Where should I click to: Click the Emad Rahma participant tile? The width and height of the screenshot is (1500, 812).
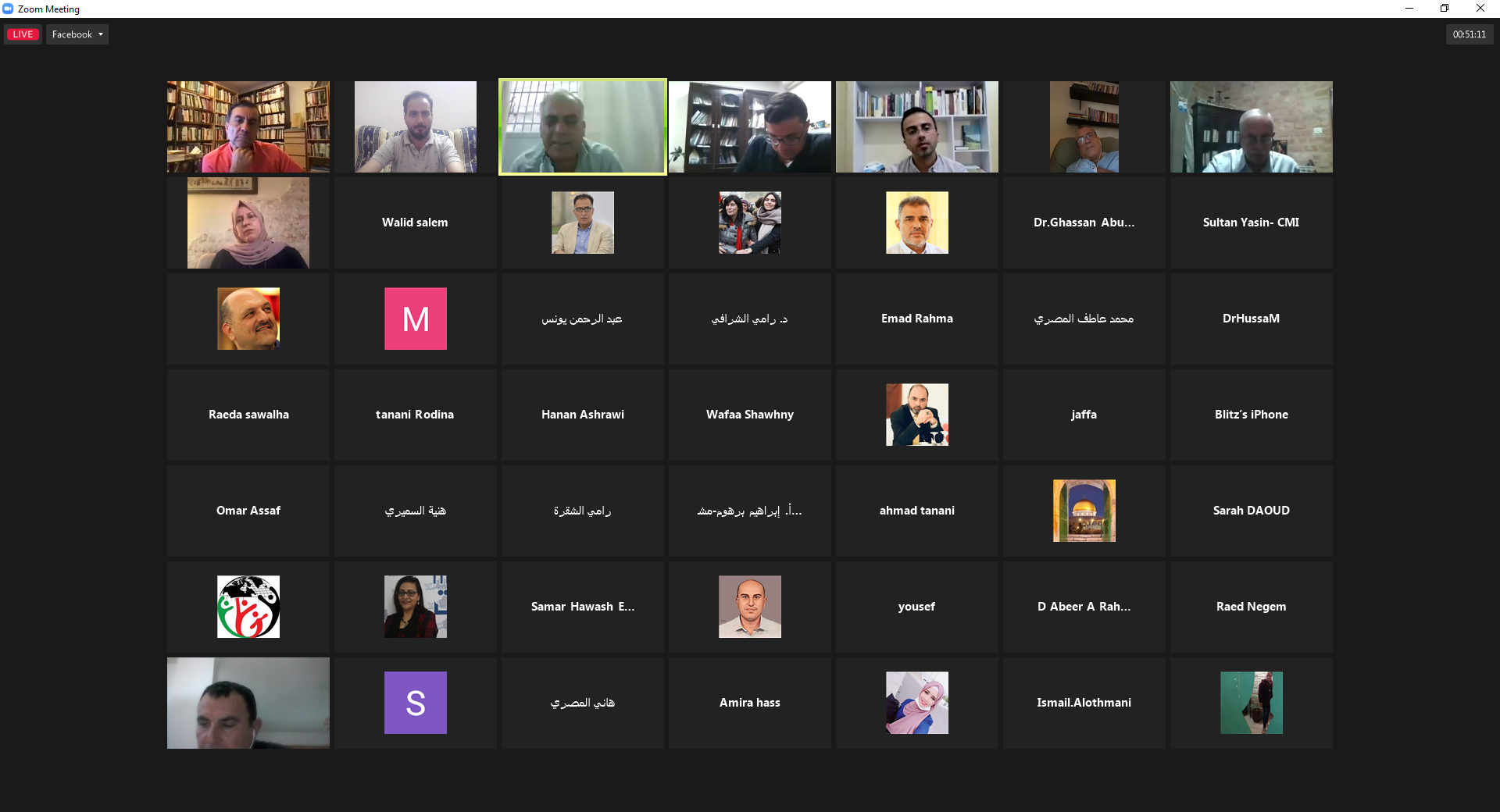(x=916, y=319)
